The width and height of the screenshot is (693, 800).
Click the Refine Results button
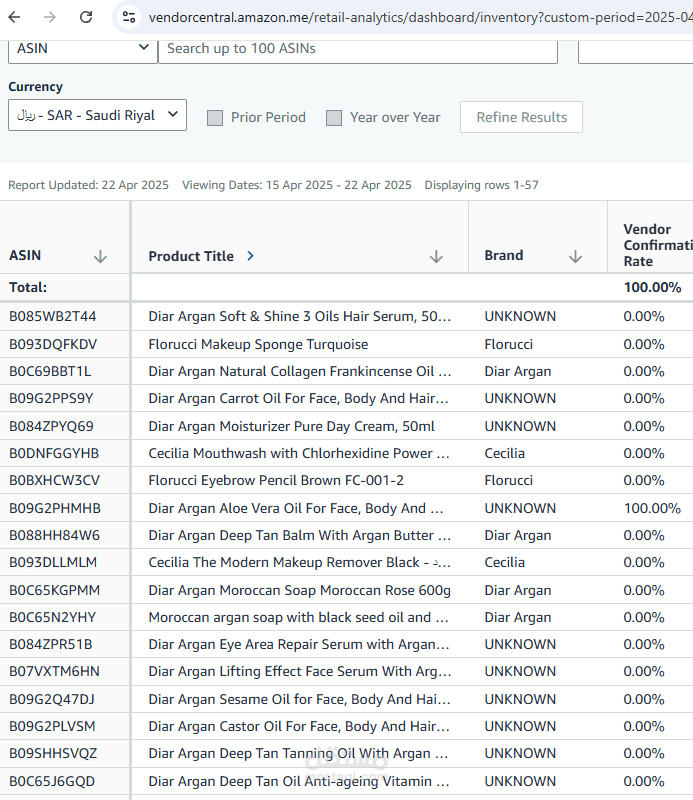pos(521,117)
